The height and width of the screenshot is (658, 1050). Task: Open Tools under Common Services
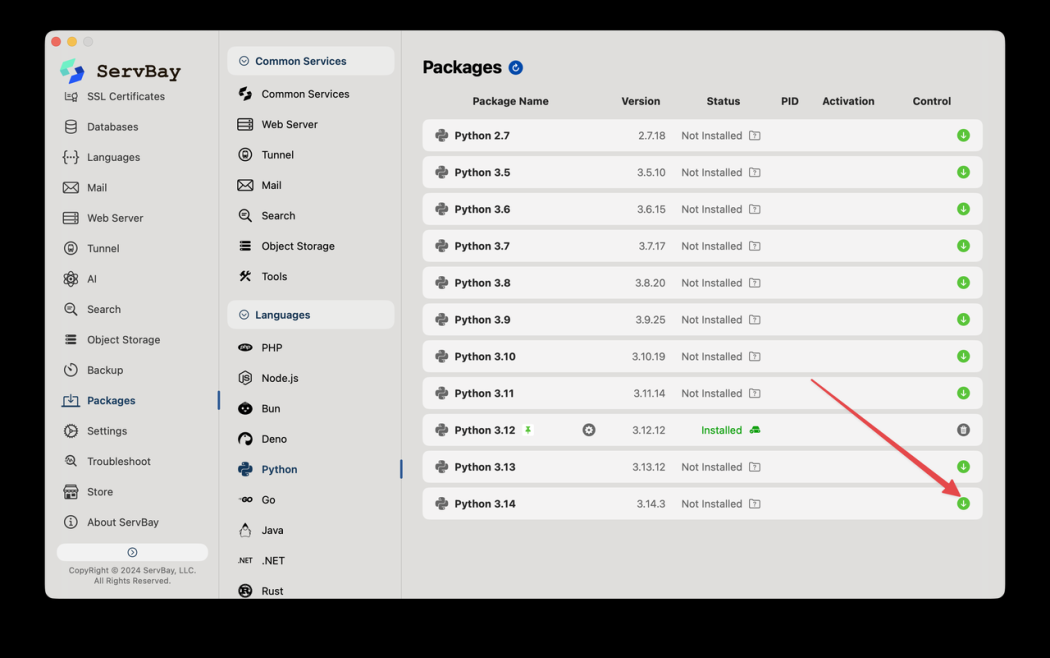pos(274,277)
